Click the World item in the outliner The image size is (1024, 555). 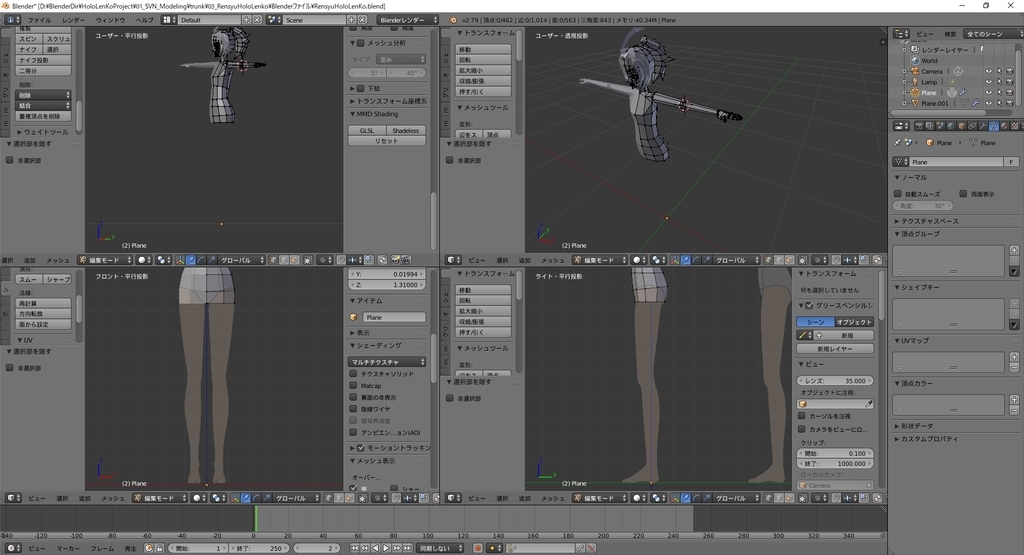coord(929,61)
